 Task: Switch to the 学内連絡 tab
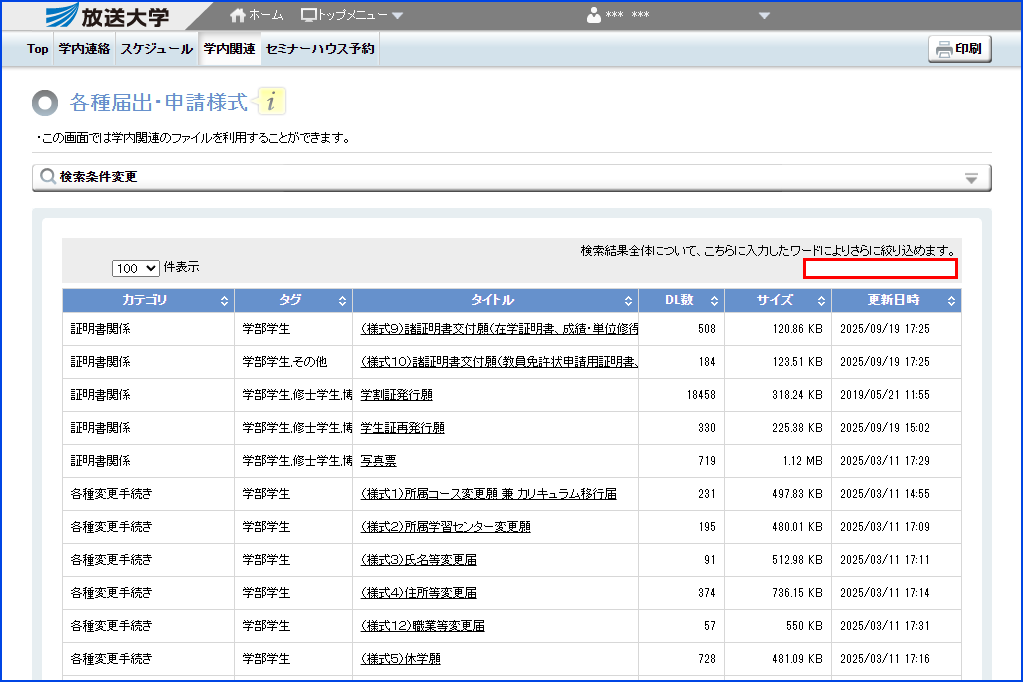[84, 48]
